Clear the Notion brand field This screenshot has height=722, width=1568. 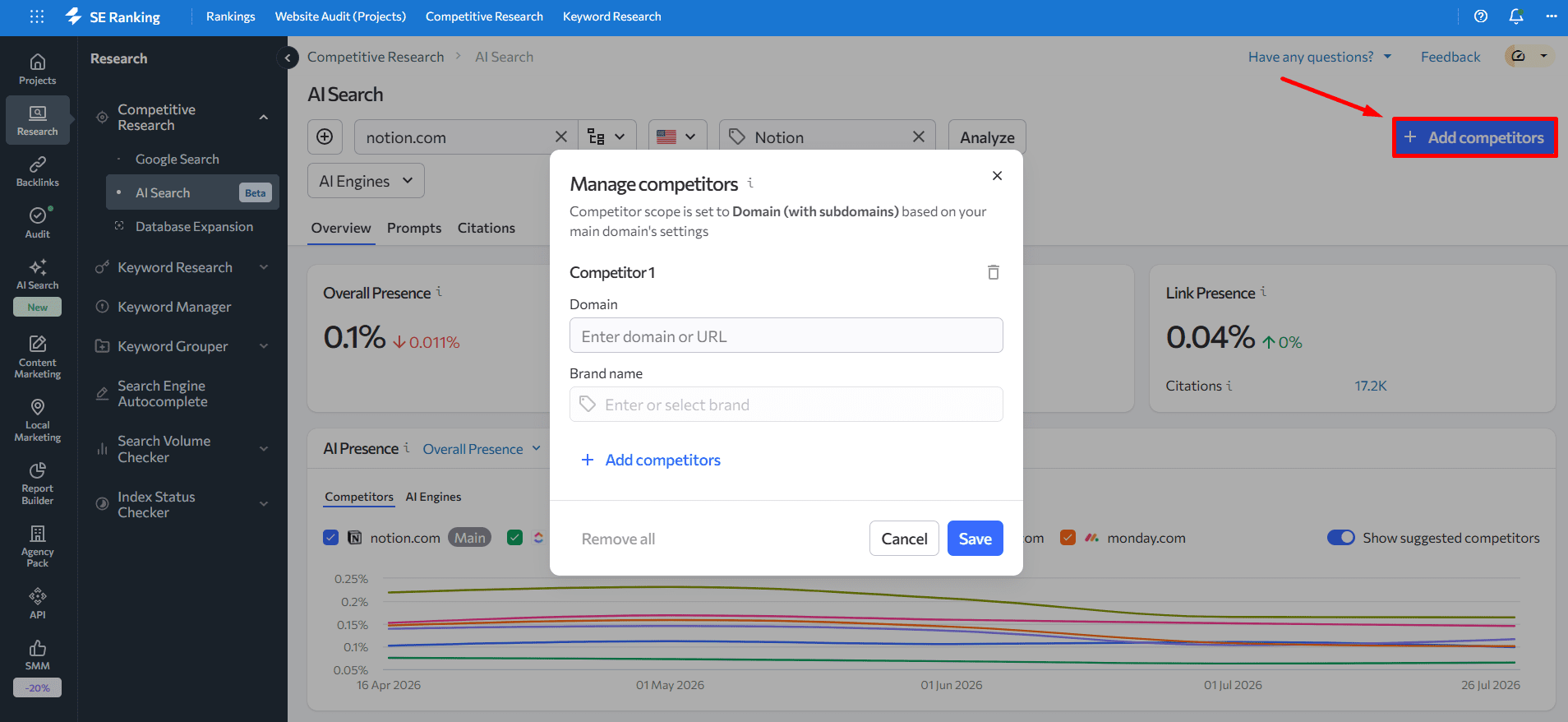(919, 137)
